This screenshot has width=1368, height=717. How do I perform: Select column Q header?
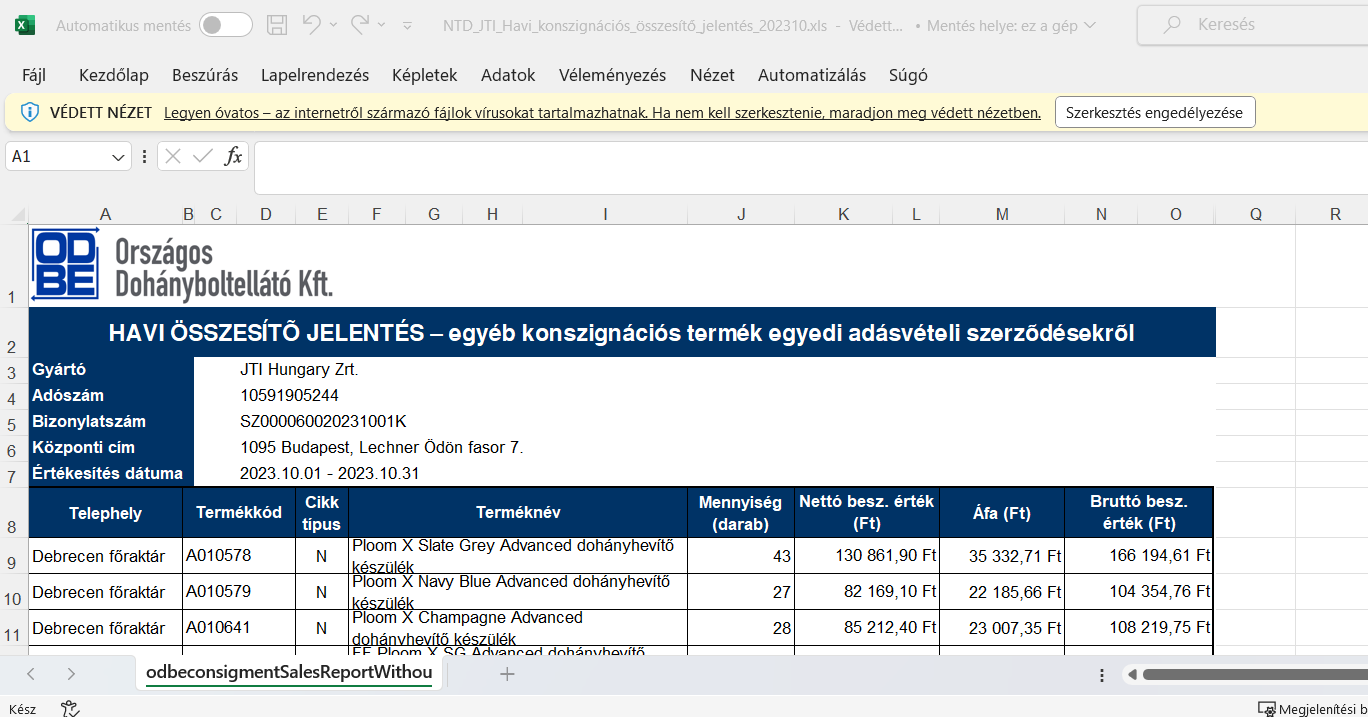(1256, 214)
